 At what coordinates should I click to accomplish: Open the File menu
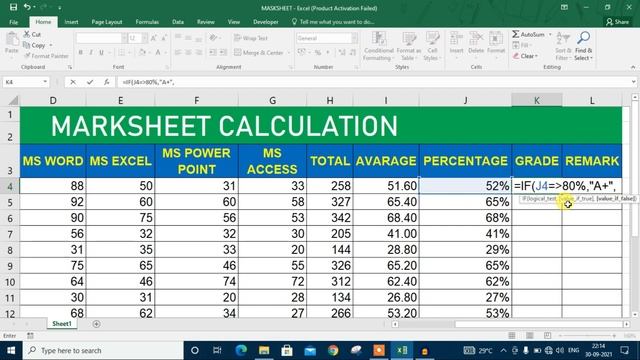point(13,22)
